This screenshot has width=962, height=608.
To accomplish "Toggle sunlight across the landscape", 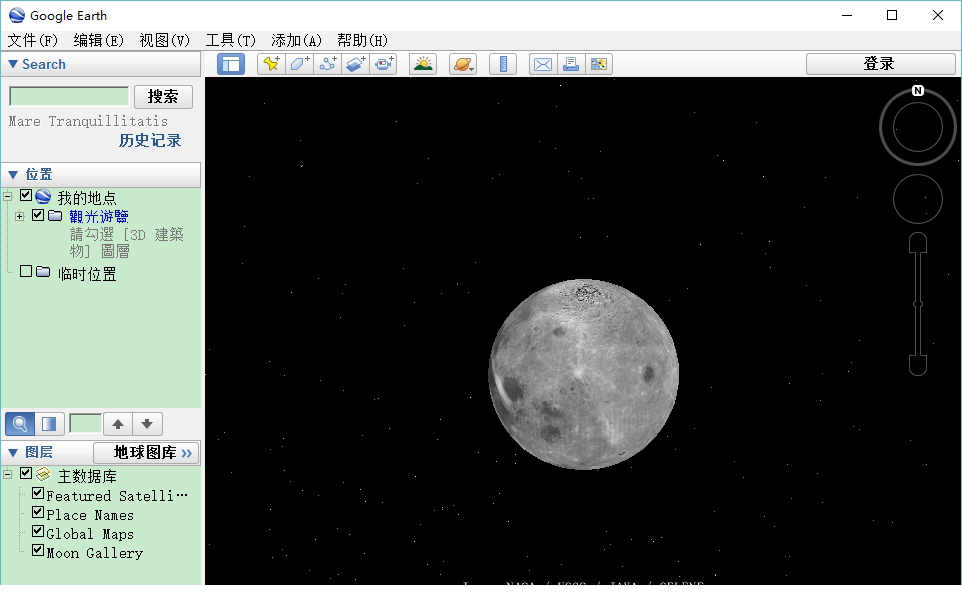I will (423, 64).
